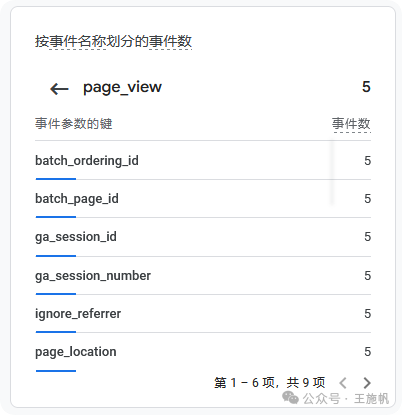The width and height of the screenshot is (402, 415).
Task: Open the card title 按事件名称划分的事件数
Action: (x=113, y=42)
